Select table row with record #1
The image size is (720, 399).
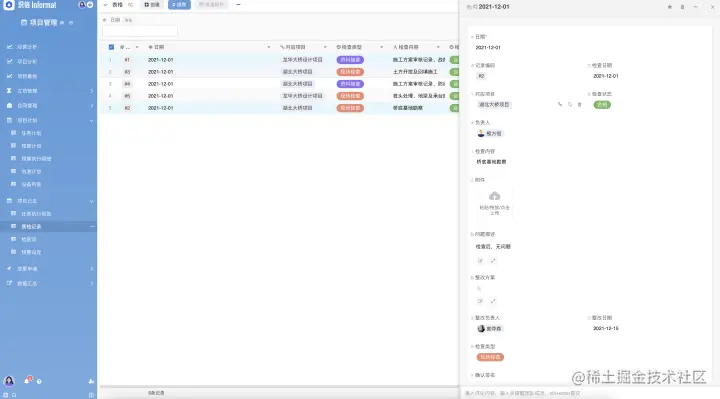(x=279, y=60)
